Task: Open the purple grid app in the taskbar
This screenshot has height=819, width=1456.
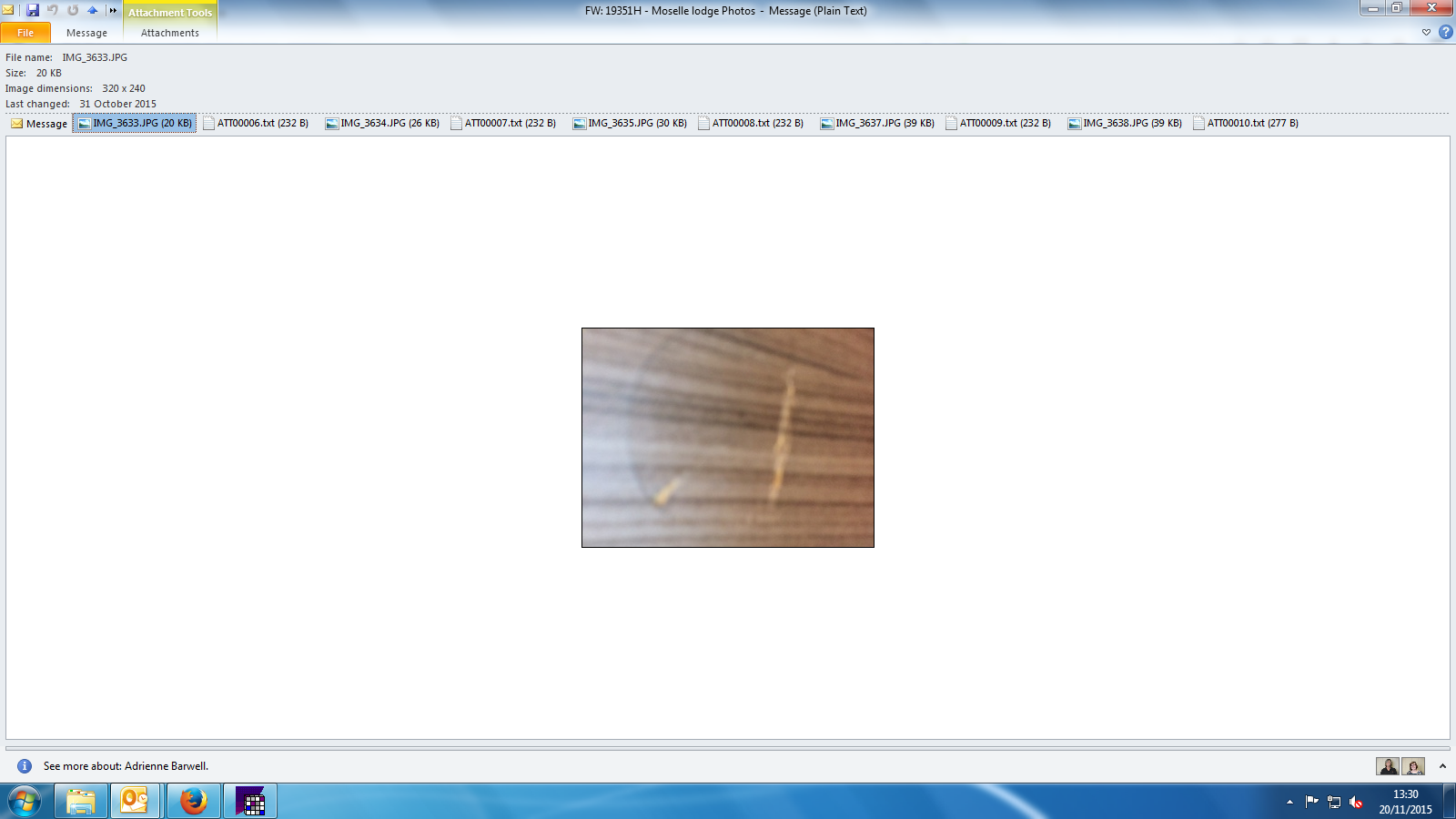Action: click(x=250, y=802)
